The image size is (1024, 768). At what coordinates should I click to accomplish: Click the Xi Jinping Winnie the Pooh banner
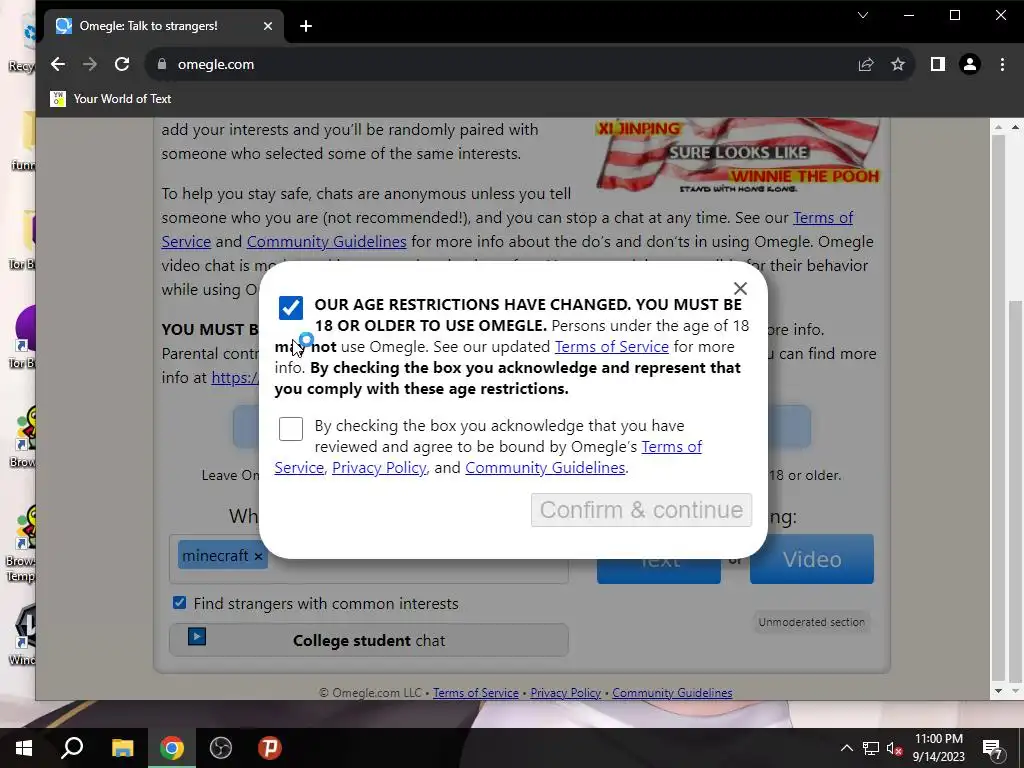pyautogui.click(x=739, y=156)
